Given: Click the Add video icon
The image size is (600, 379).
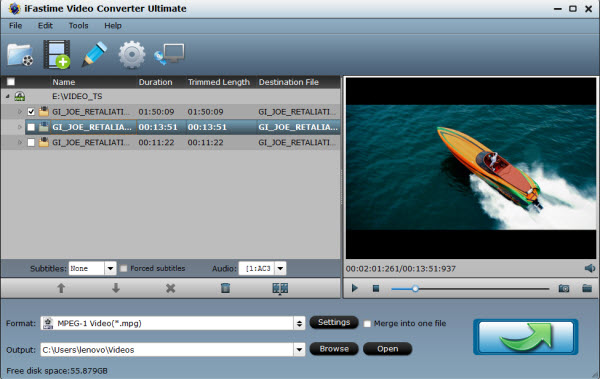Looking at the screenshot, I should pos(57,54).
